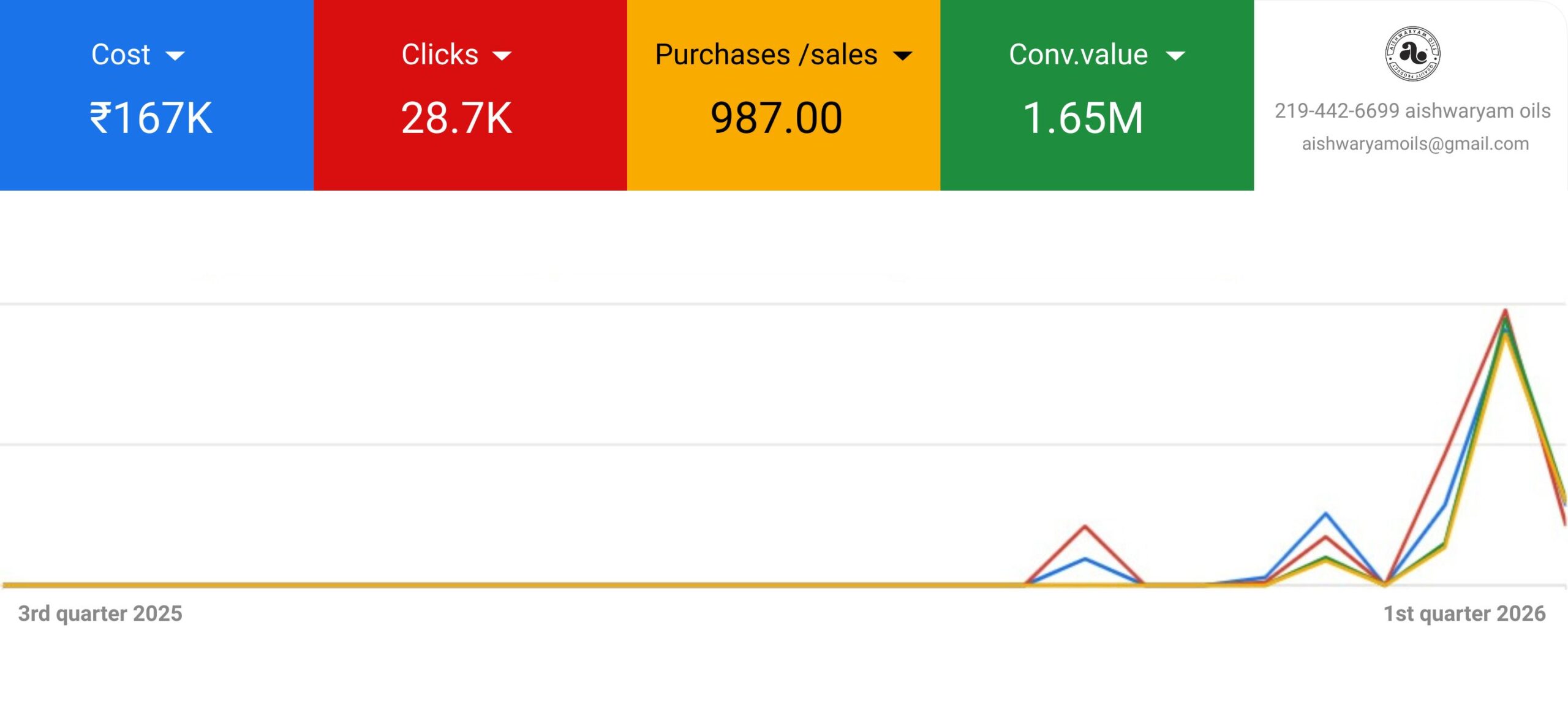
Task: Expand the Conv.value dropdown arrow
Action: (x=1175, y=56)
